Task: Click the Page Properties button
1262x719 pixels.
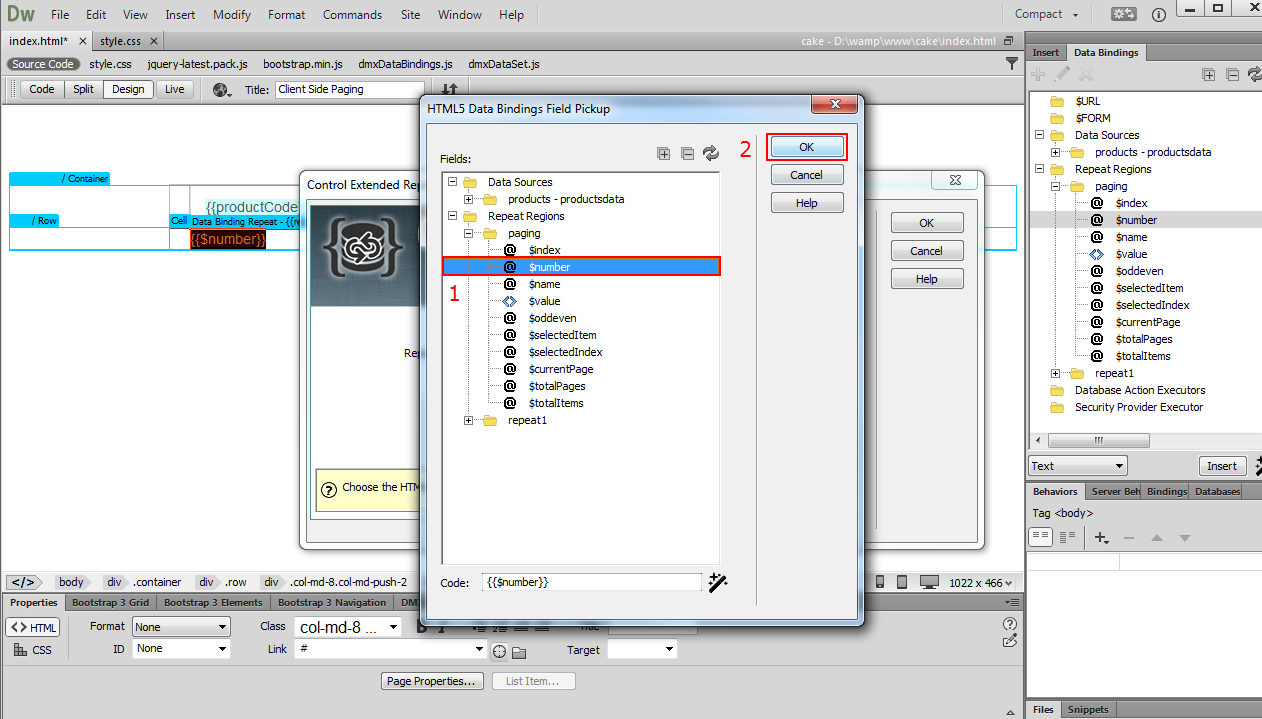Action: 433,681
